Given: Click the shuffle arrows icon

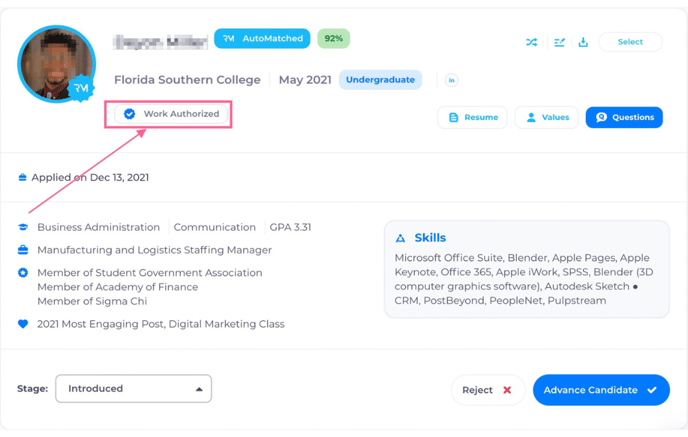Looking at the screenshot, I should (532, 42).
